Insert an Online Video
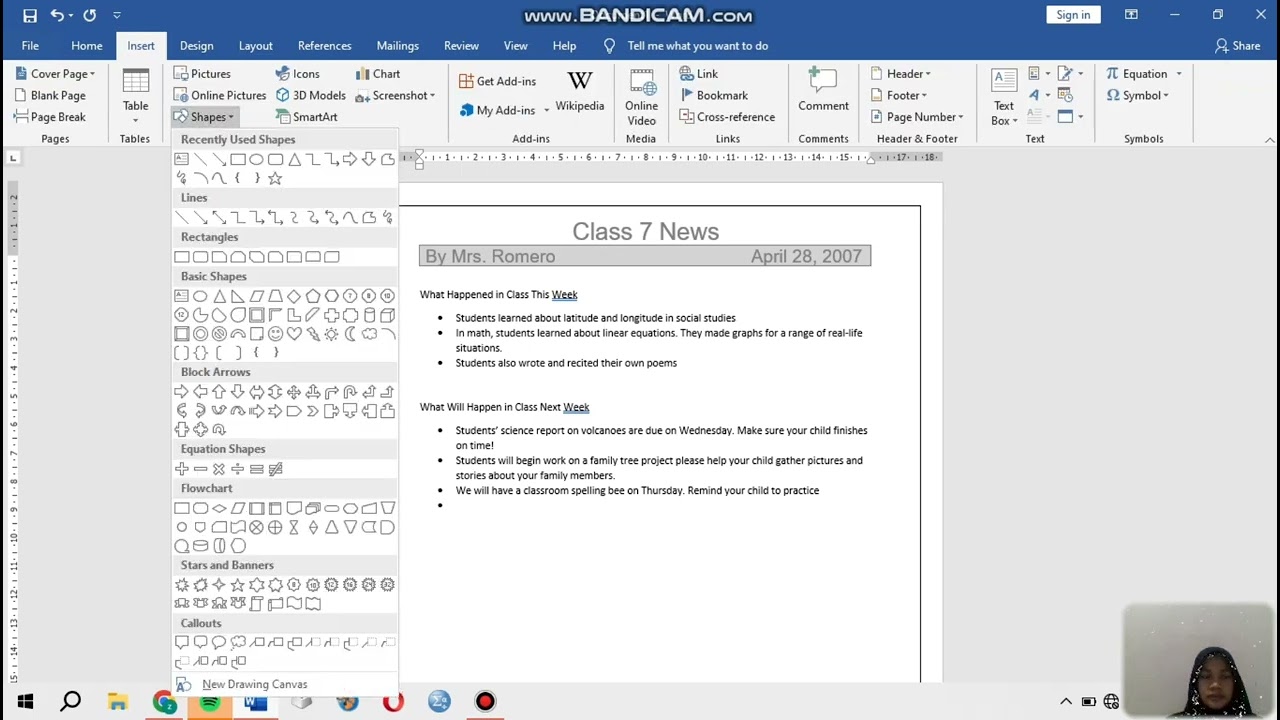The image size is (1280, 720). 641,97
